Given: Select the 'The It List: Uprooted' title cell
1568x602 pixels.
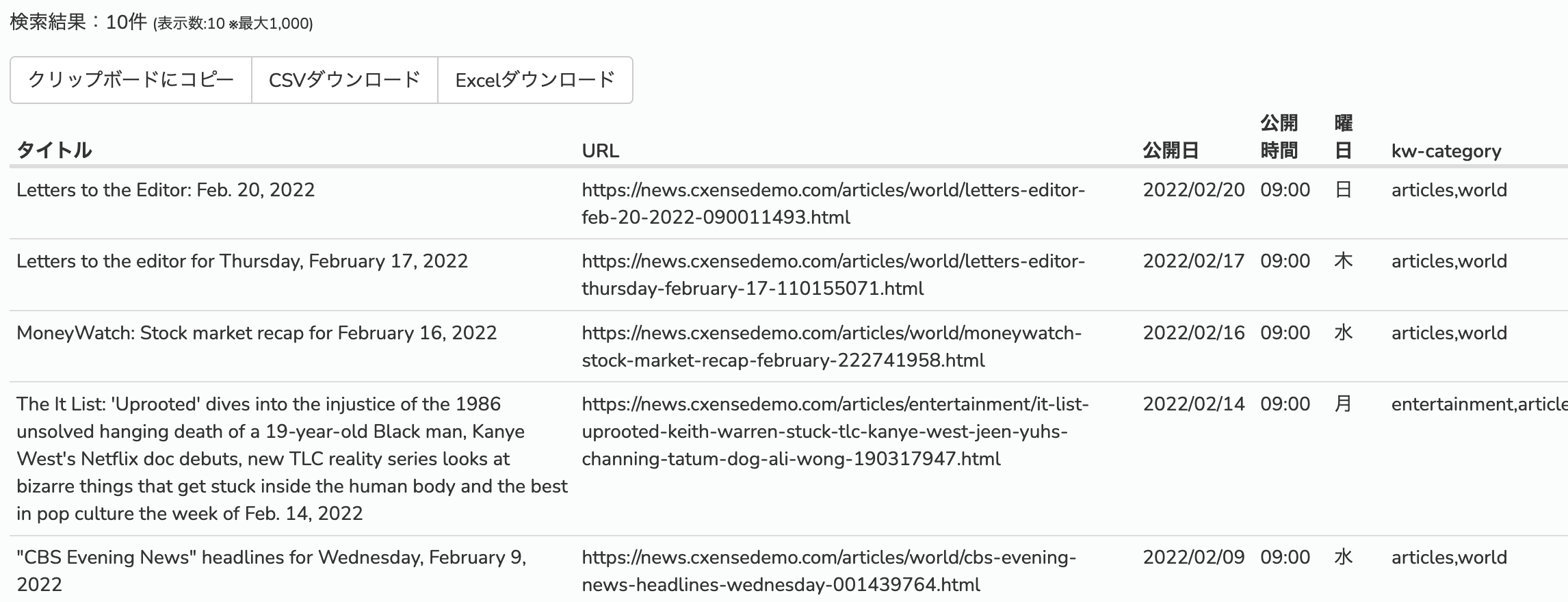Looking at the screenshot, I should 292,458.
